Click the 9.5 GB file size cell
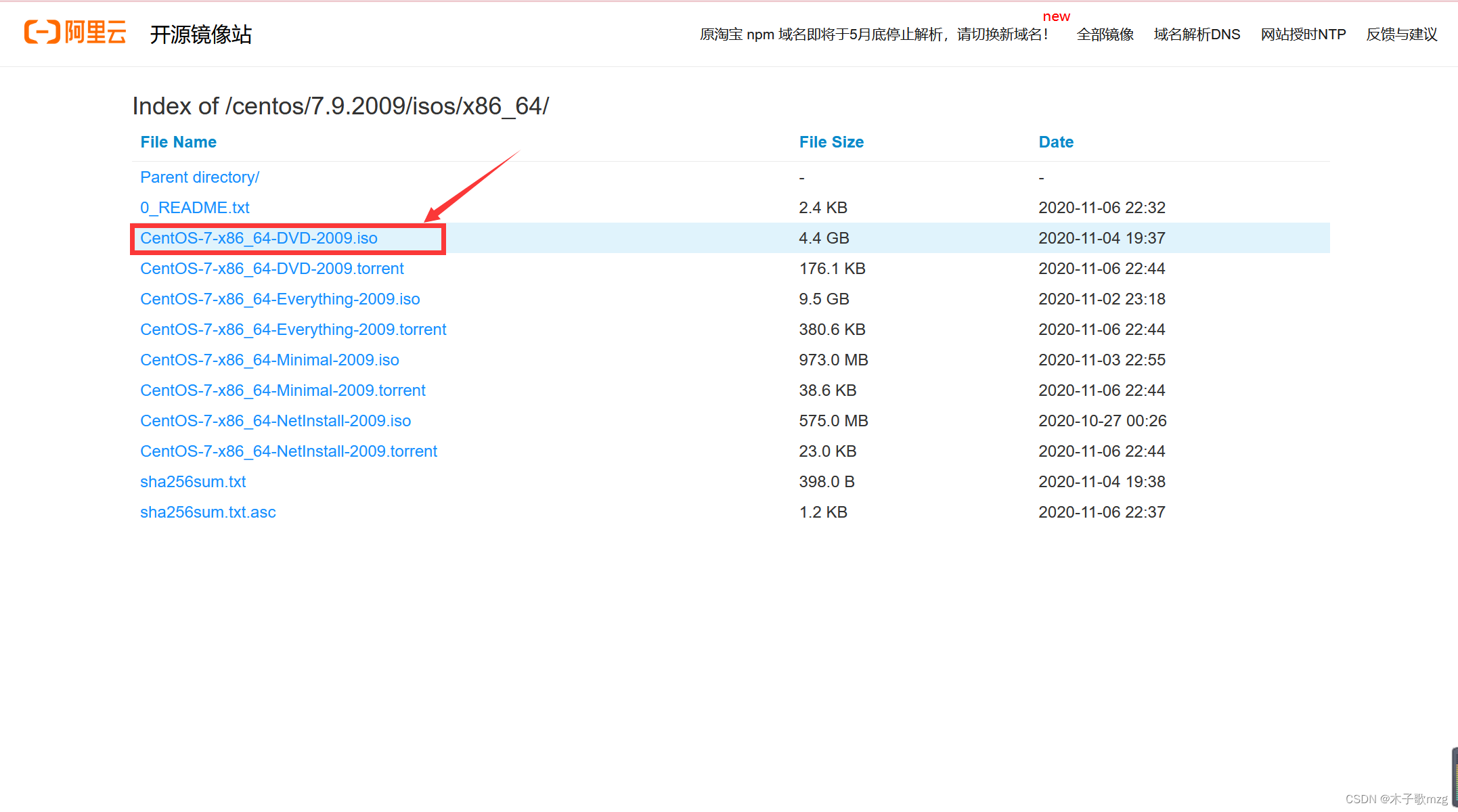The height and width of the screenshot is (812, 1458). [x=824, y=299]
